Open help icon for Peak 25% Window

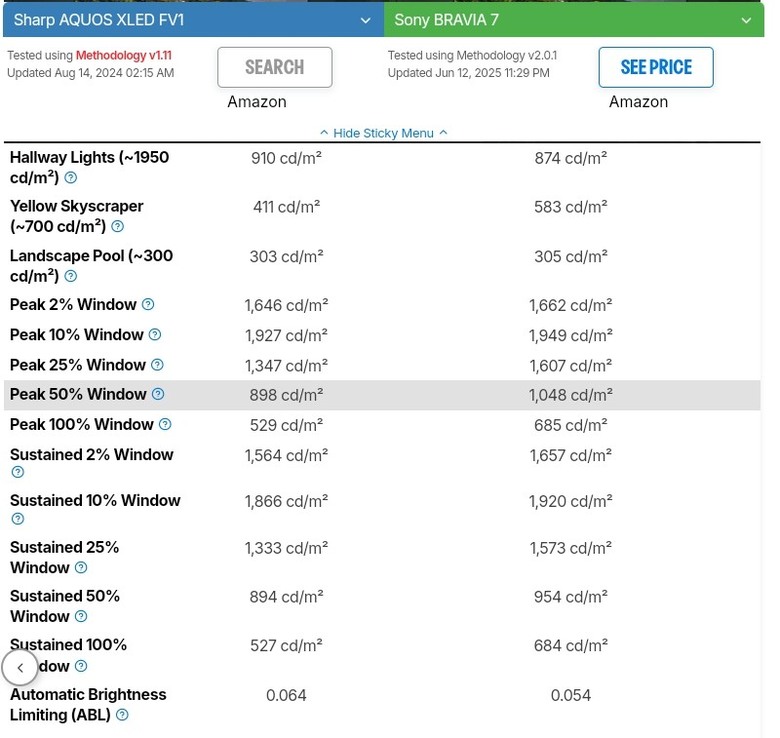[157, 365]
